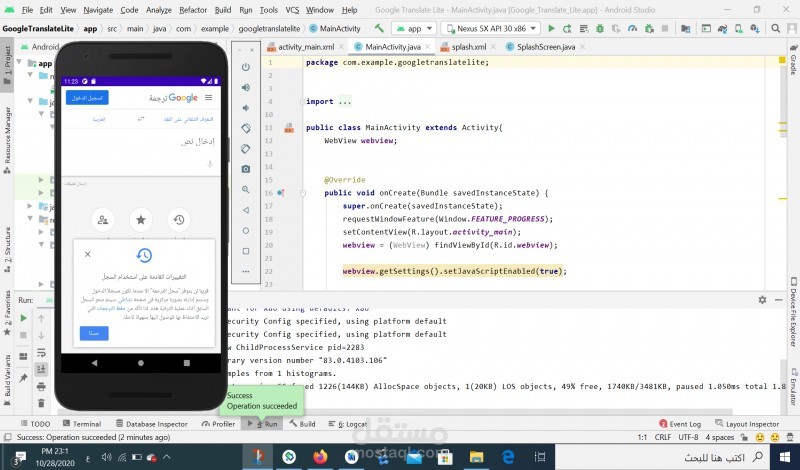Open the hamburger menu in Google Translate page
This screenshot has height=470, width=800.
point(209,97)
